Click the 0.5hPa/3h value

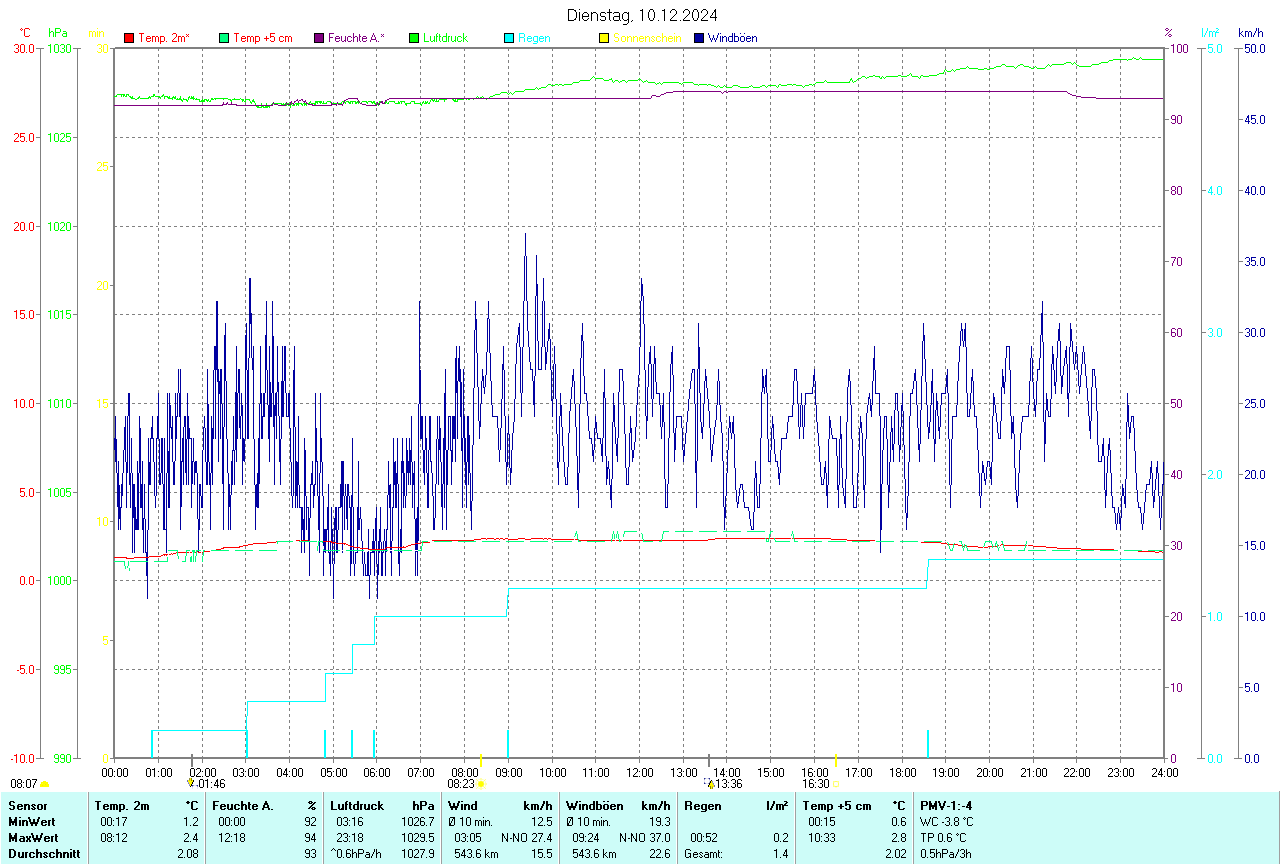946,854
